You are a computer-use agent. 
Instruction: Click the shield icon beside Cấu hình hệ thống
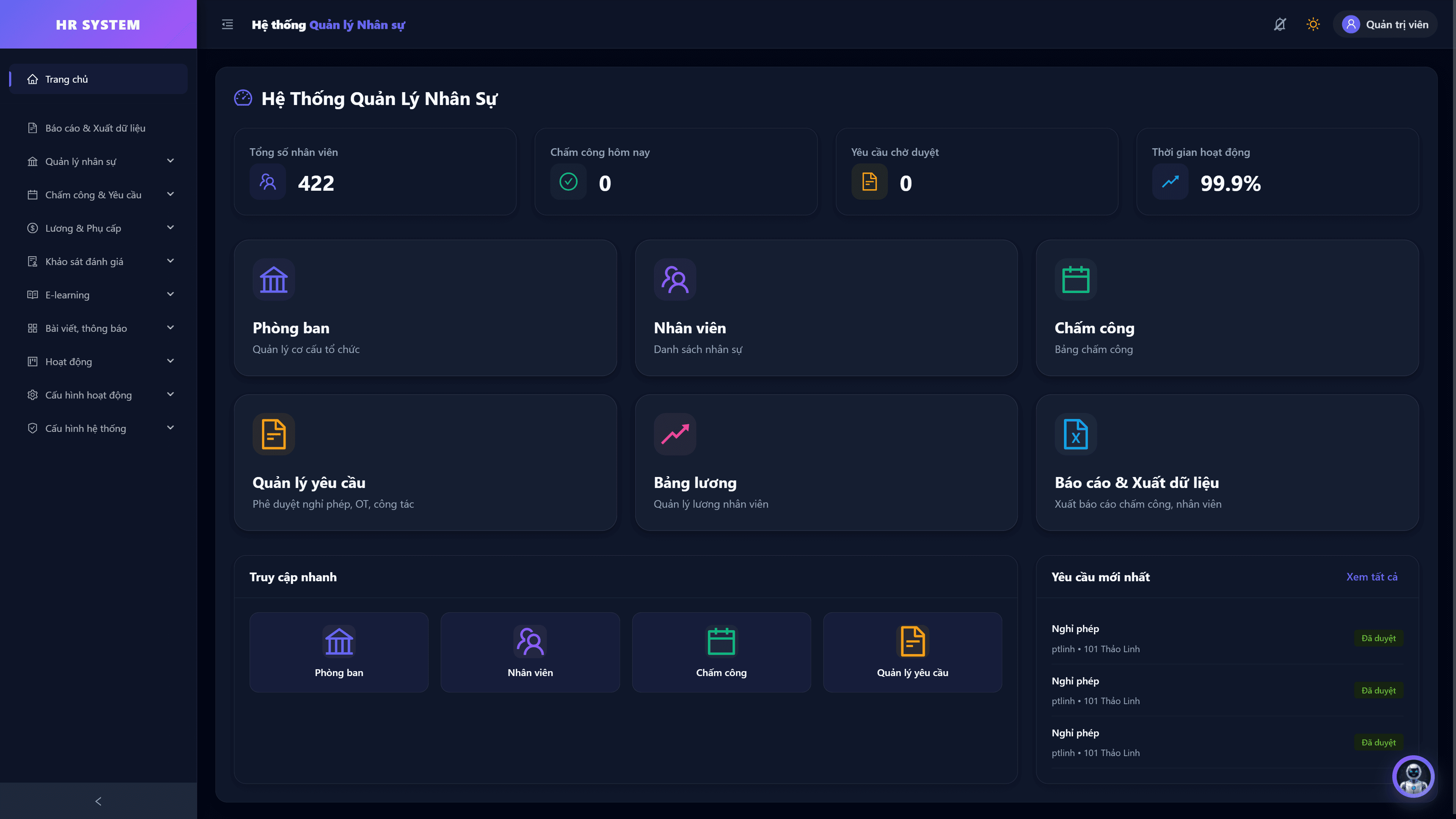[x=33, y=428]
